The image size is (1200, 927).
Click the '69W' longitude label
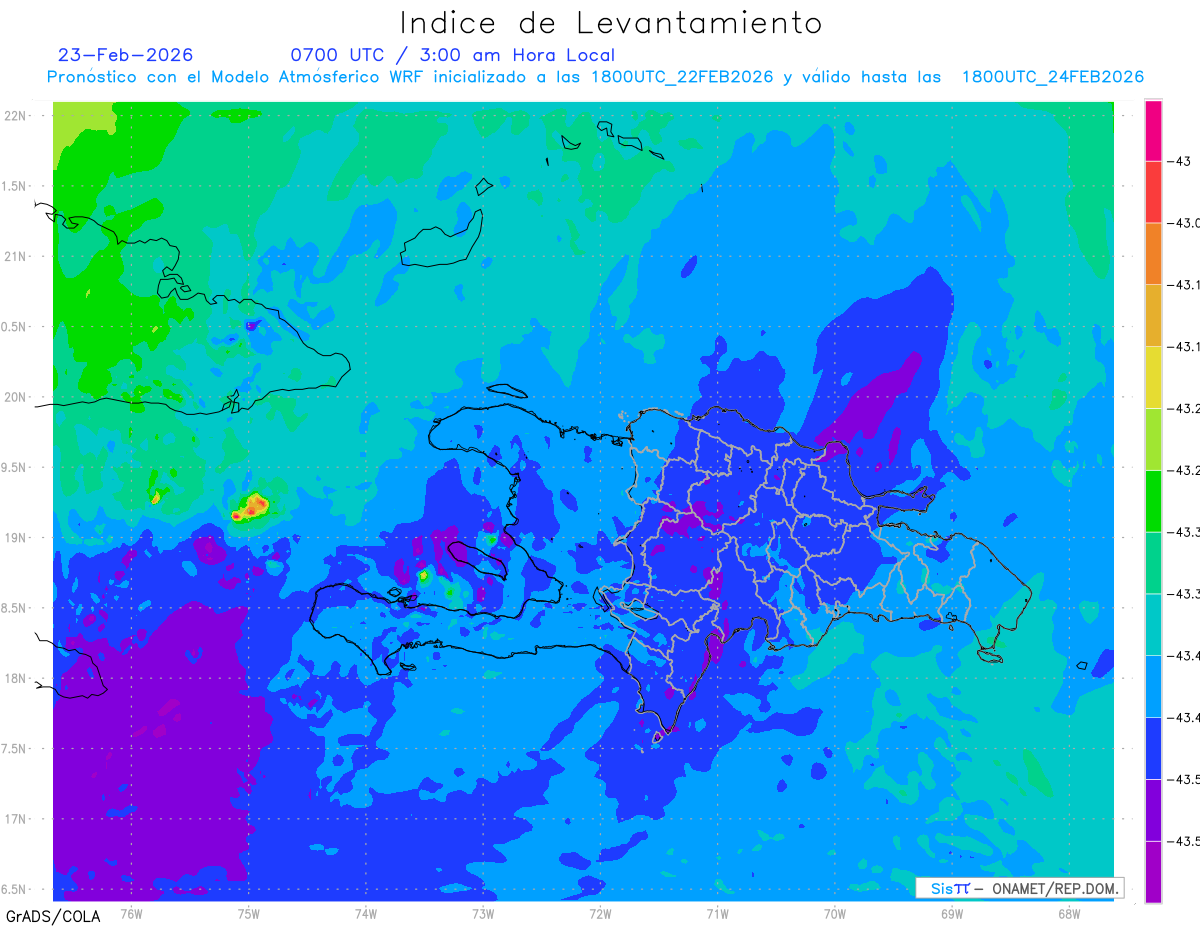[x=951, y=913]
